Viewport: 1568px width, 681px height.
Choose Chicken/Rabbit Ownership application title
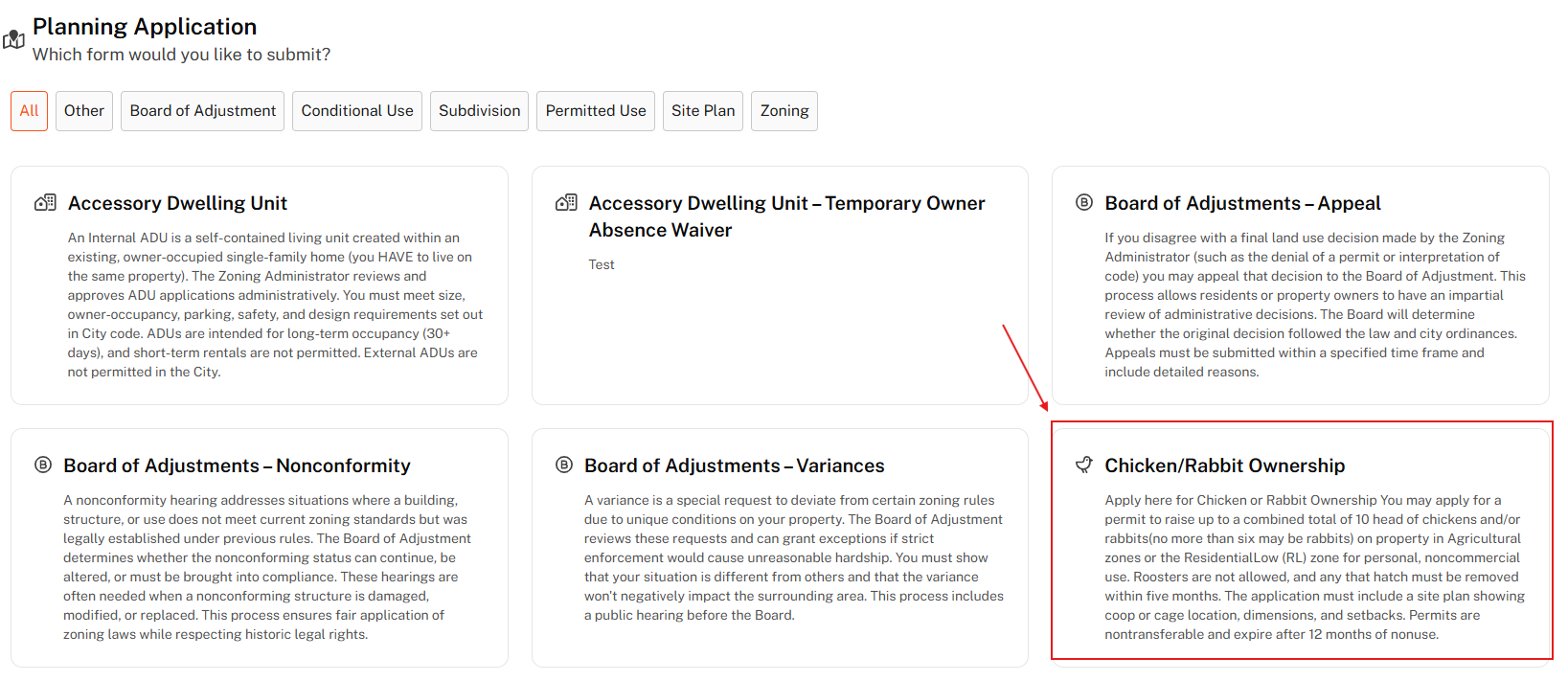[x=1224, y=465]
